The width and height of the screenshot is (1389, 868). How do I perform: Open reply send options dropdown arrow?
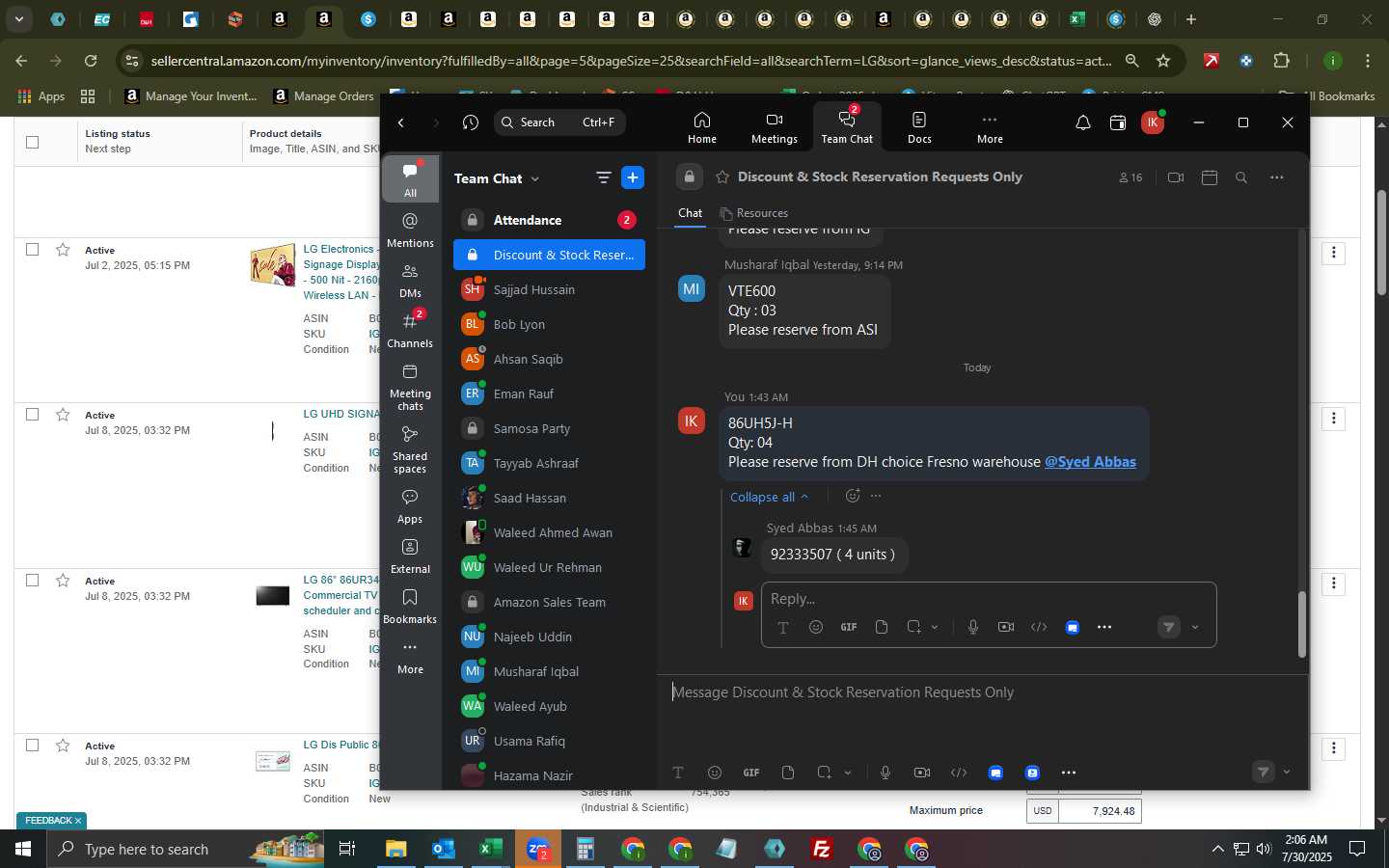[1195, 627]
